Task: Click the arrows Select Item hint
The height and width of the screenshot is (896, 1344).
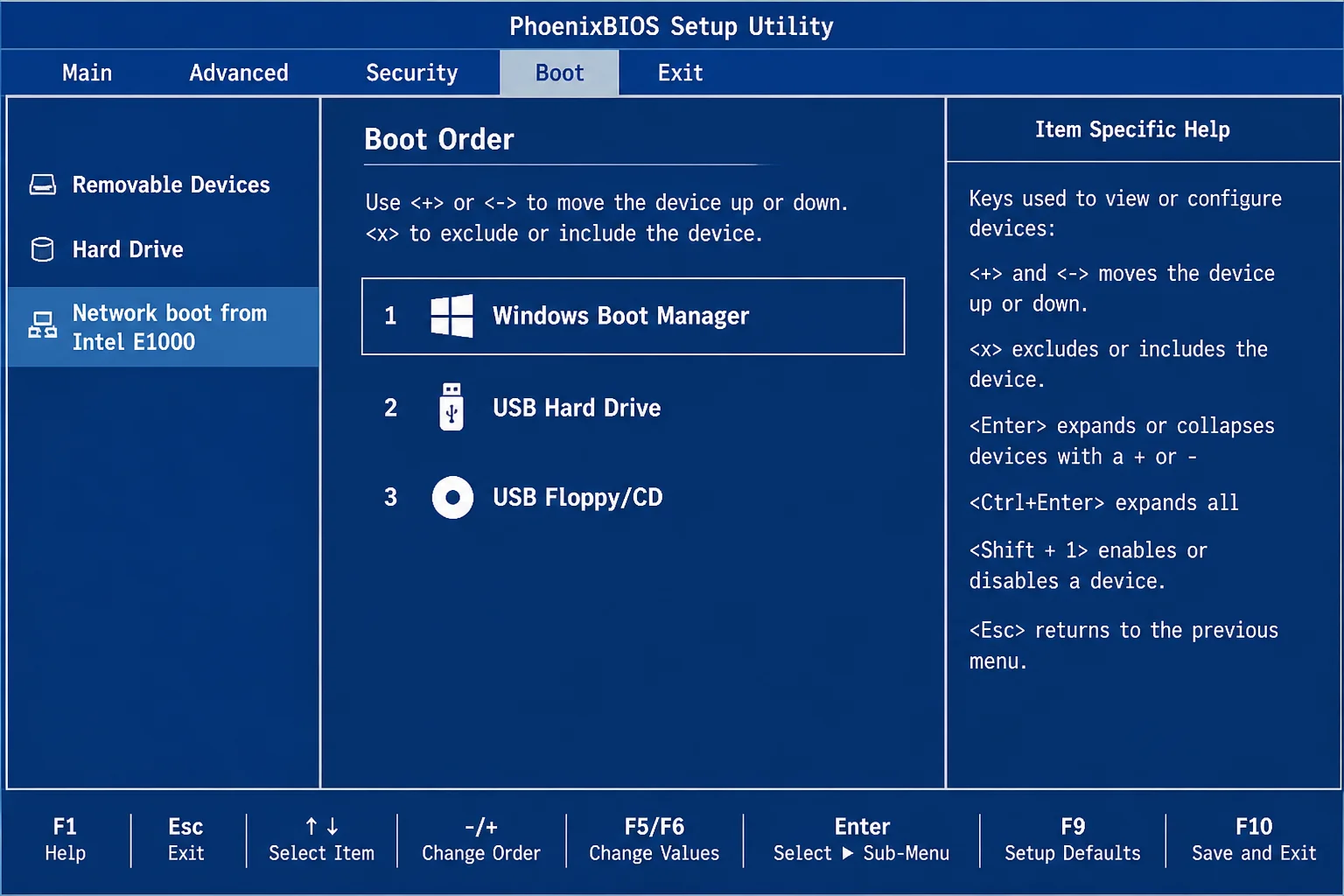Action: 321,840
